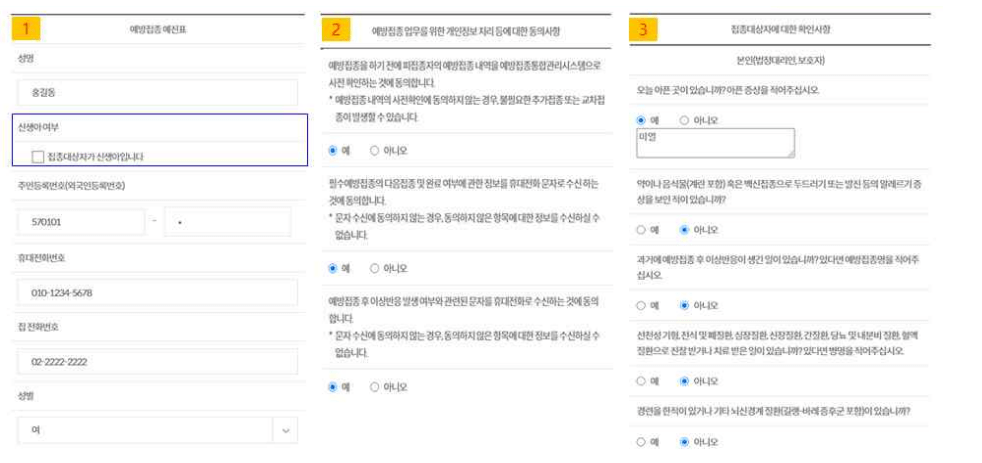The height and width of the screenshot is (463, 982).
Task: Click the 주민등록번호(외국인등록번호) label
Action: coord(71,185)
